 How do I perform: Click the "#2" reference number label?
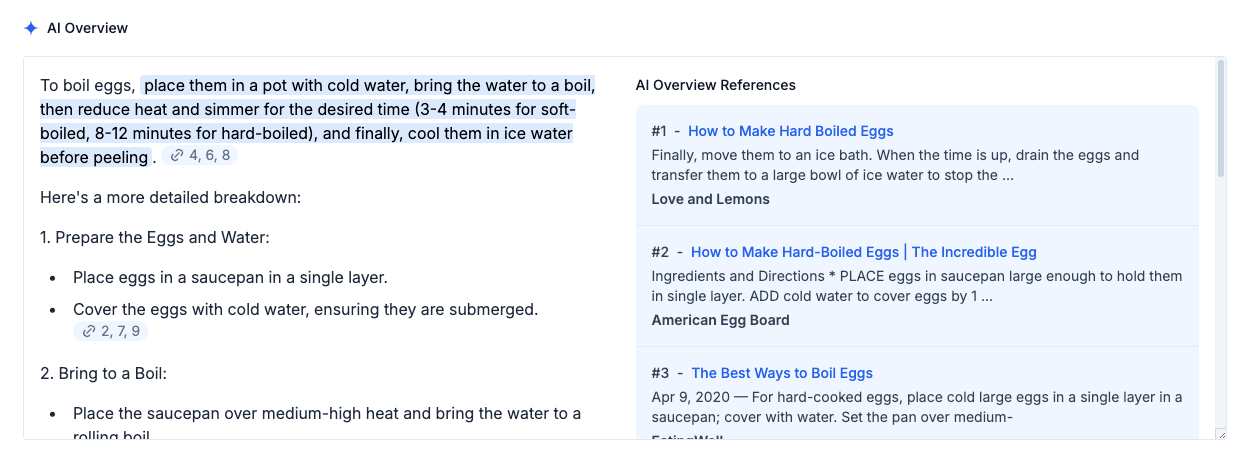point(659,252)
